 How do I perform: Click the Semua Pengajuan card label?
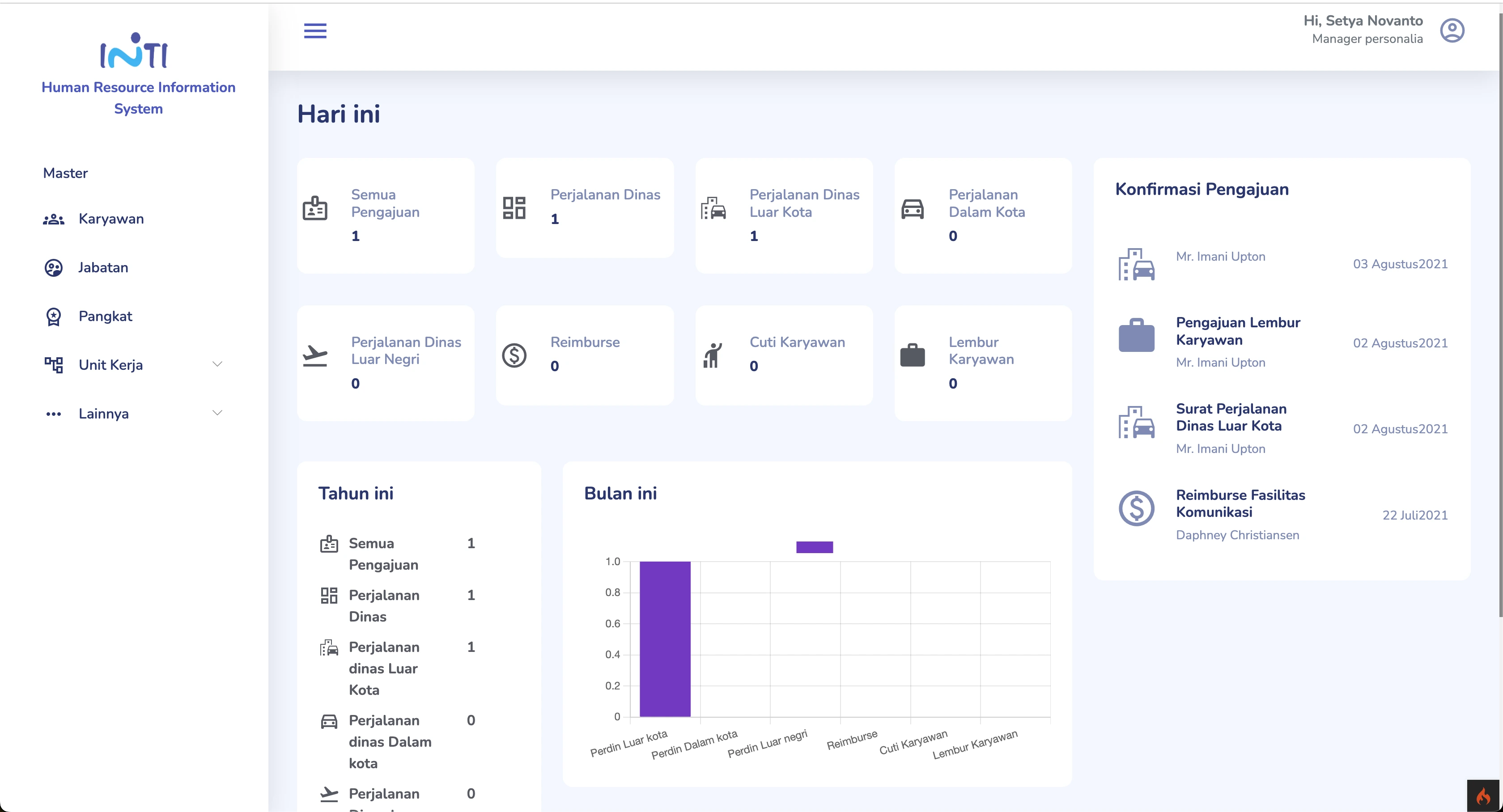pos(385,203)
